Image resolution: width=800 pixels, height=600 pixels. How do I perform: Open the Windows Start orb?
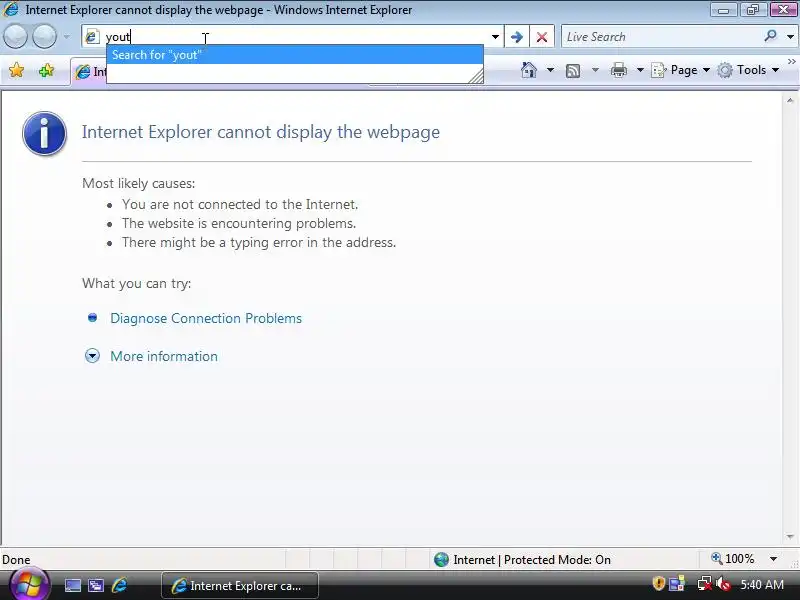[x=29, y=585]
